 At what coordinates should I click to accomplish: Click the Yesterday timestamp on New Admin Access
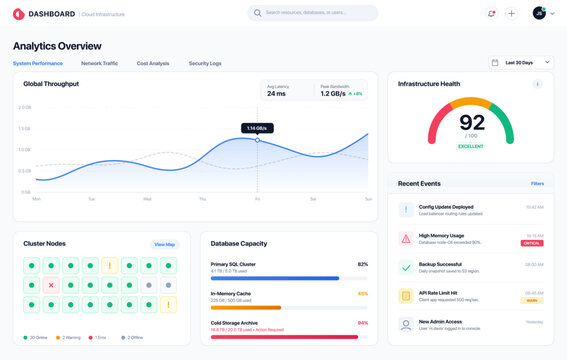(x=534, y=322)
